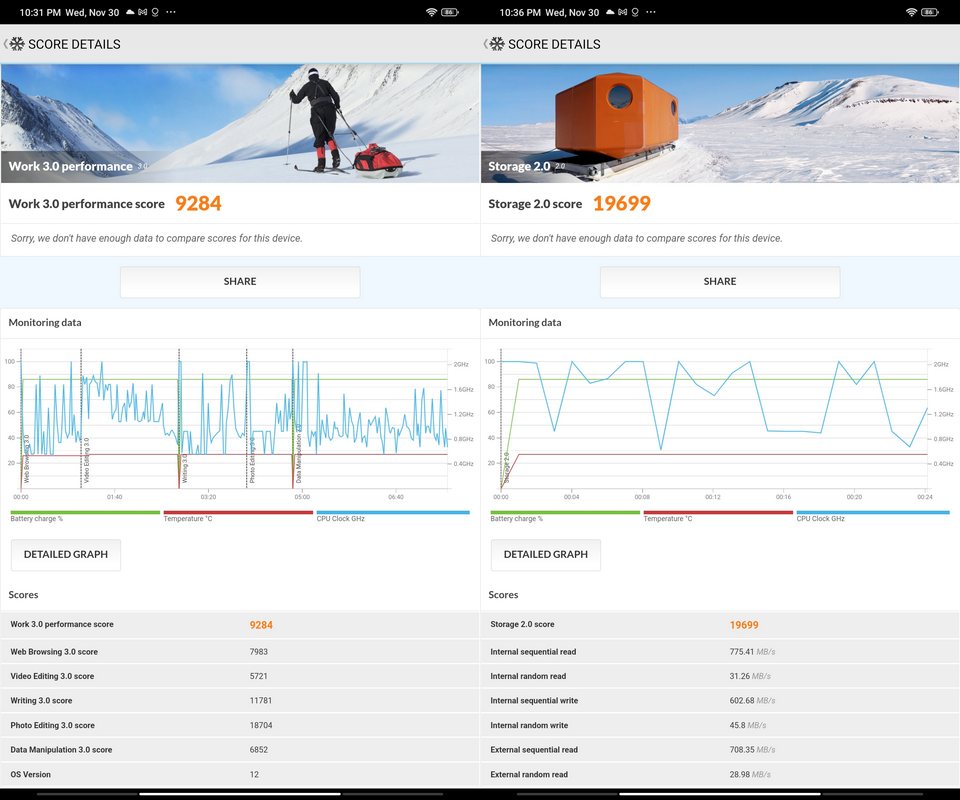Tap three-dots icon in right status bar
This screenshot has width=960, height=800.
[651, 12]
